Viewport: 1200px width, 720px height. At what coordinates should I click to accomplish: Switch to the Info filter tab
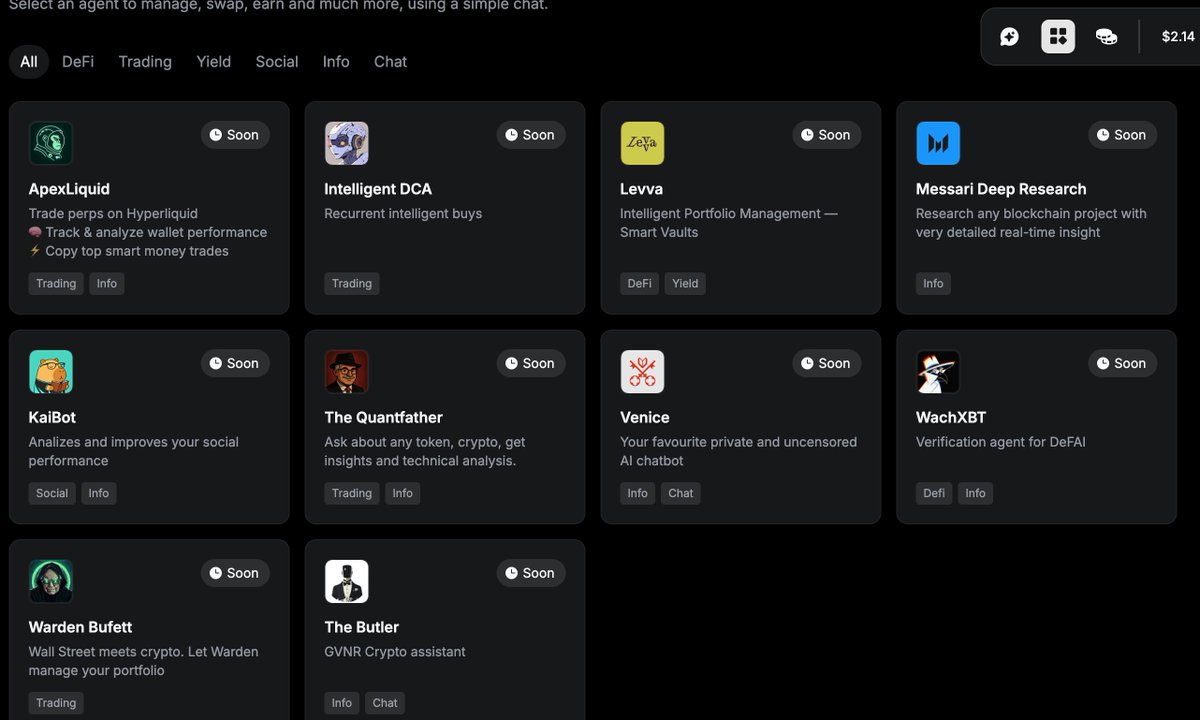pyautogui.click(x=336, y=62)
